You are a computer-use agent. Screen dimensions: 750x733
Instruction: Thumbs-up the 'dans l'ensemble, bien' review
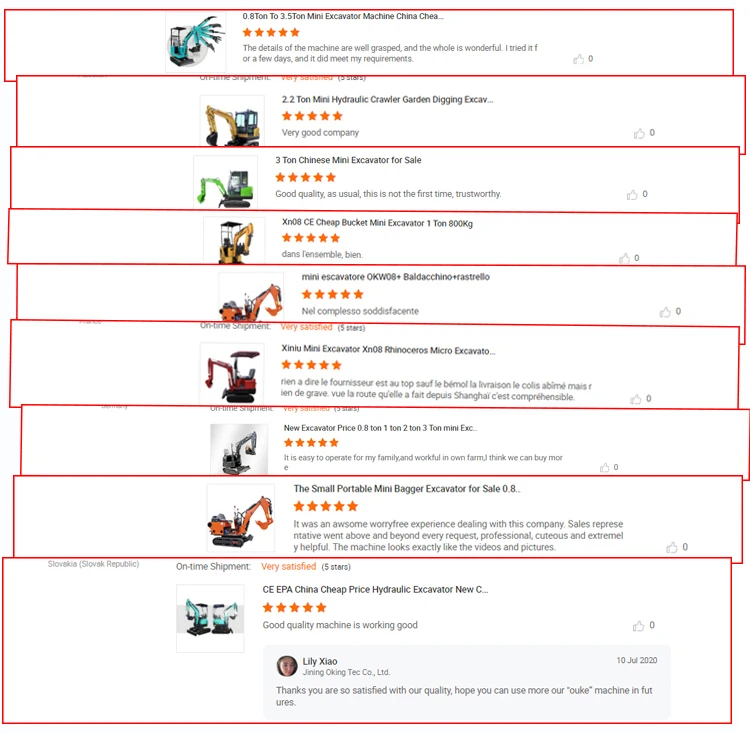pos(624,258)
